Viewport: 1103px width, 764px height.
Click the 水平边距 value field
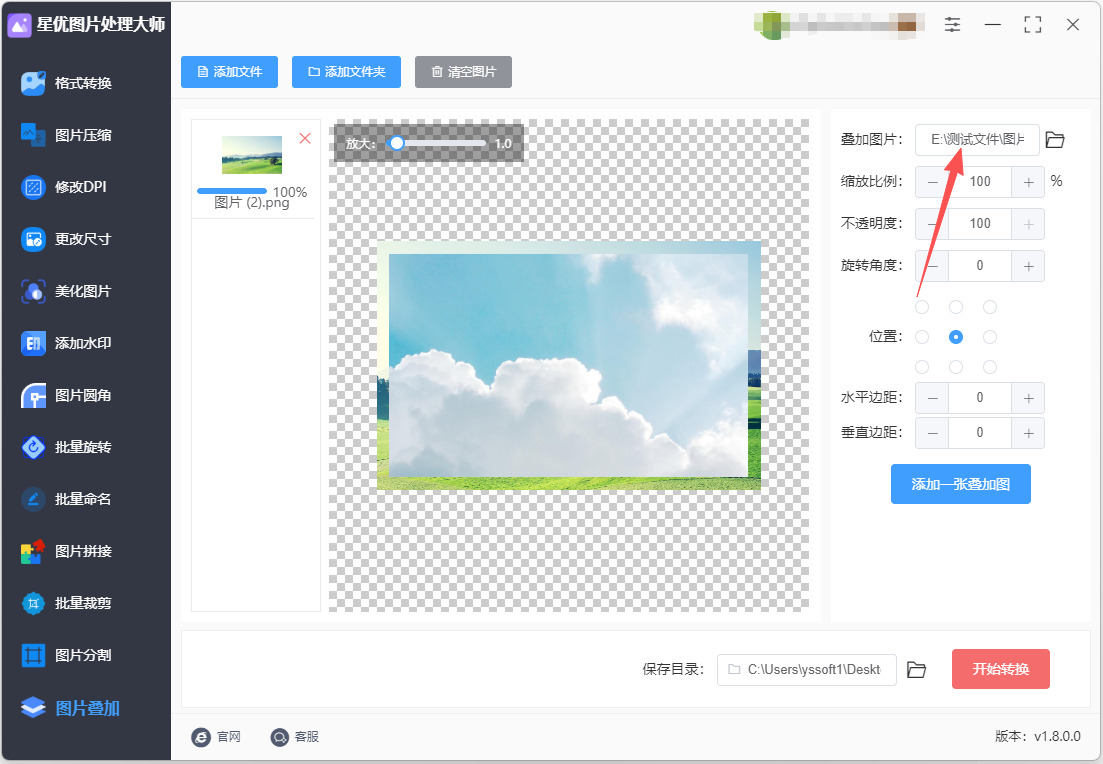point(980,398)
